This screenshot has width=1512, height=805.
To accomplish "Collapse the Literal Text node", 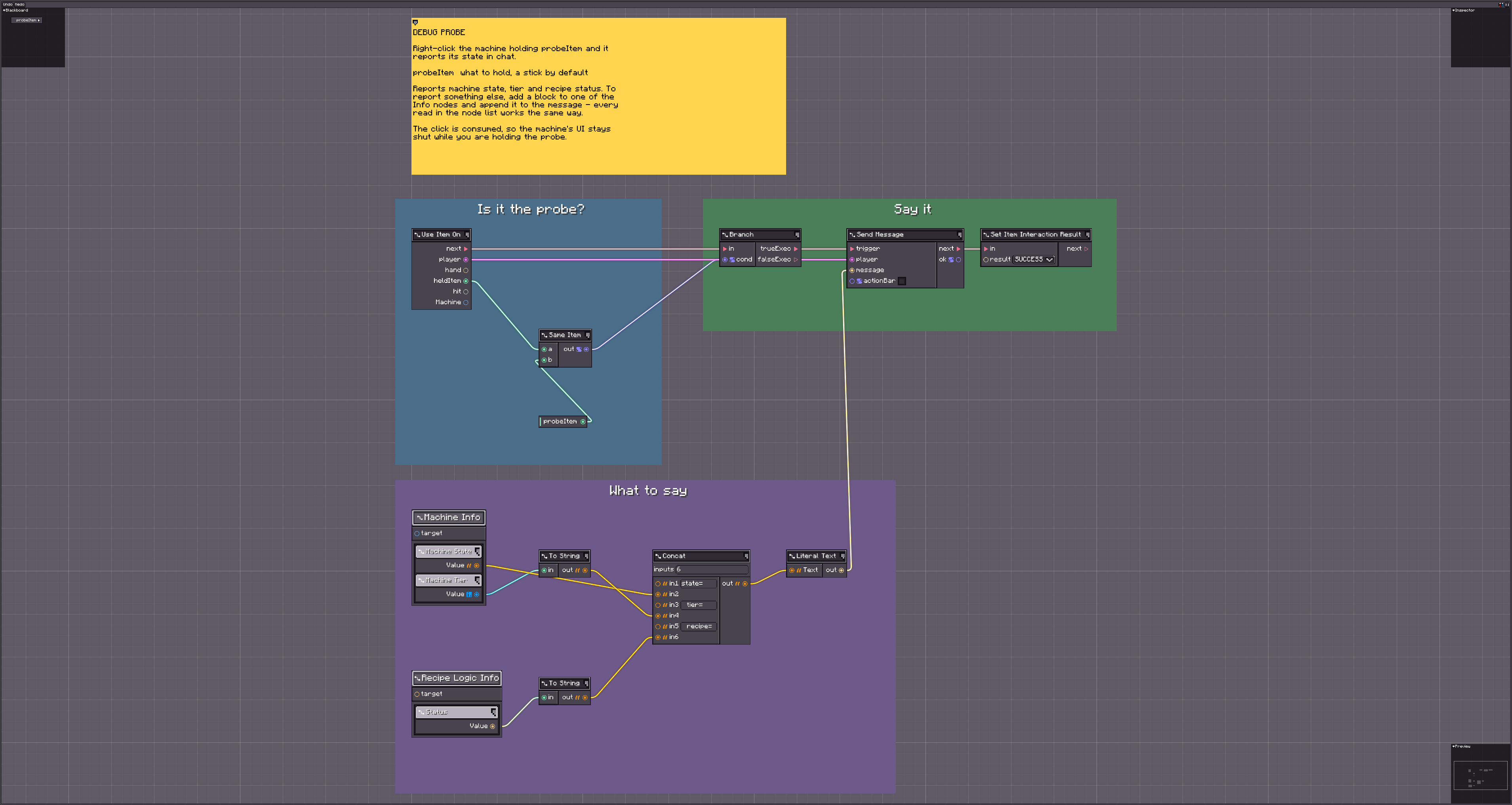I will tap(843, 556).
